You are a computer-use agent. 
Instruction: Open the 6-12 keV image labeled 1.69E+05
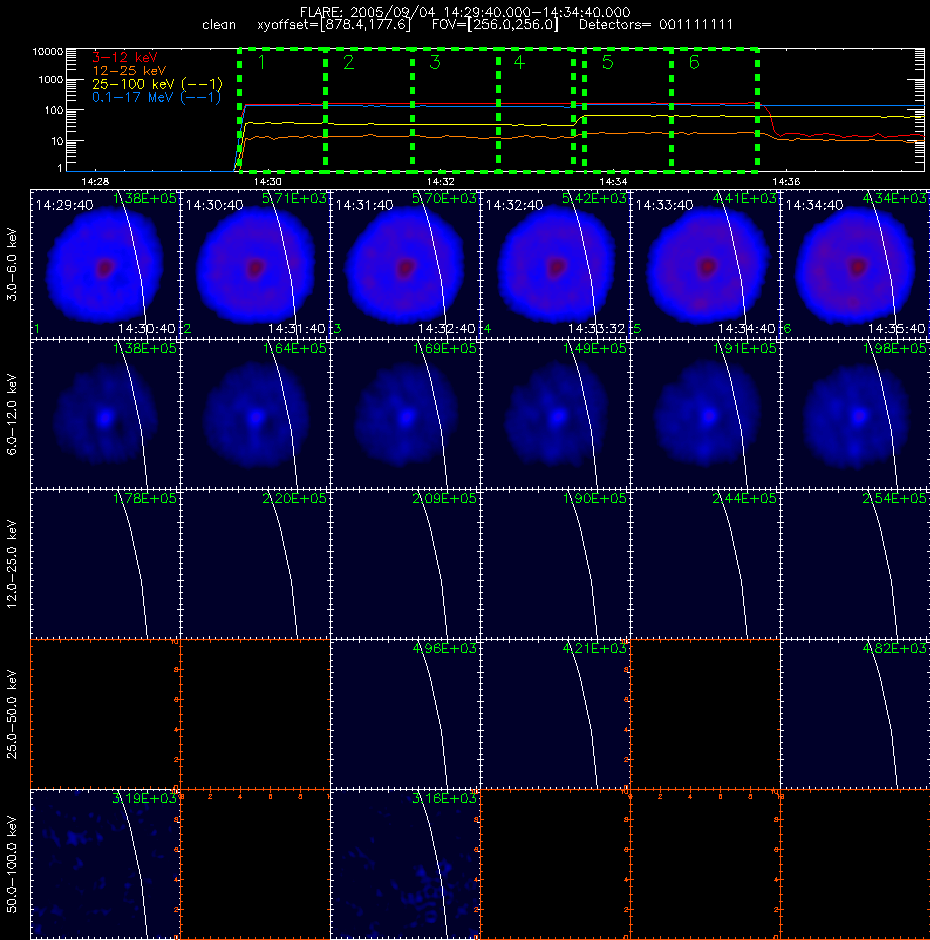point(405,414)
